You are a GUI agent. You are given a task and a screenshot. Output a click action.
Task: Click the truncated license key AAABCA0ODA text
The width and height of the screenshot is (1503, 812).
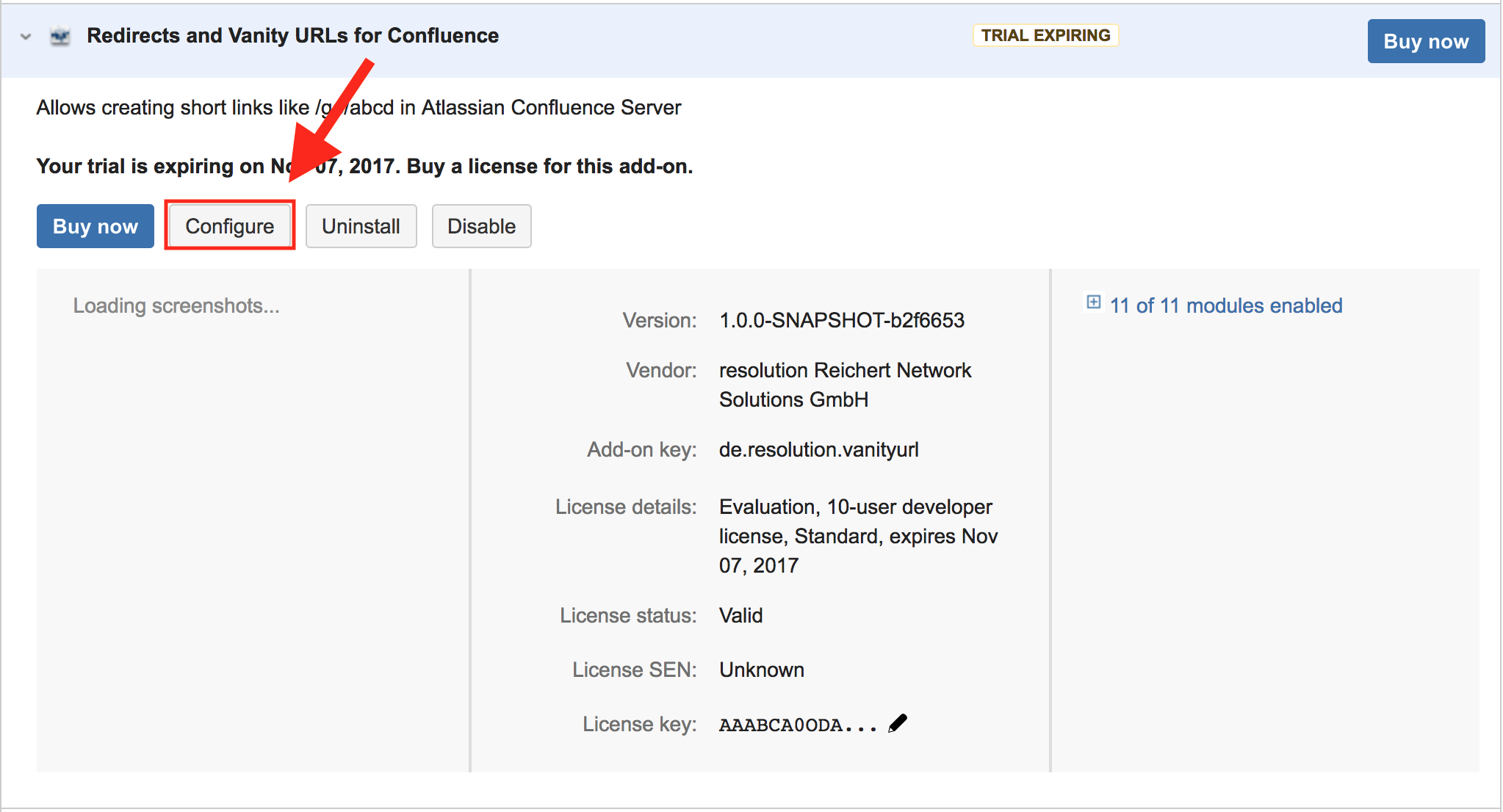coord(798,725)
